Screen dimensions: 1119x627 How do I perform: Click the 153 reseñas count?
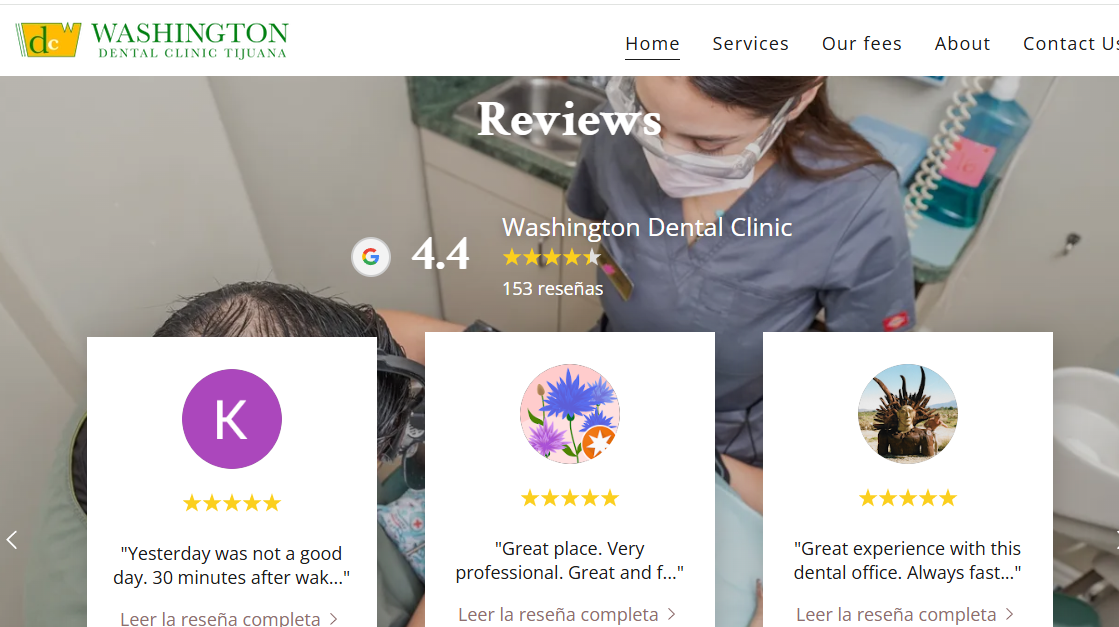pyautogui.click(x=552, y=289)
